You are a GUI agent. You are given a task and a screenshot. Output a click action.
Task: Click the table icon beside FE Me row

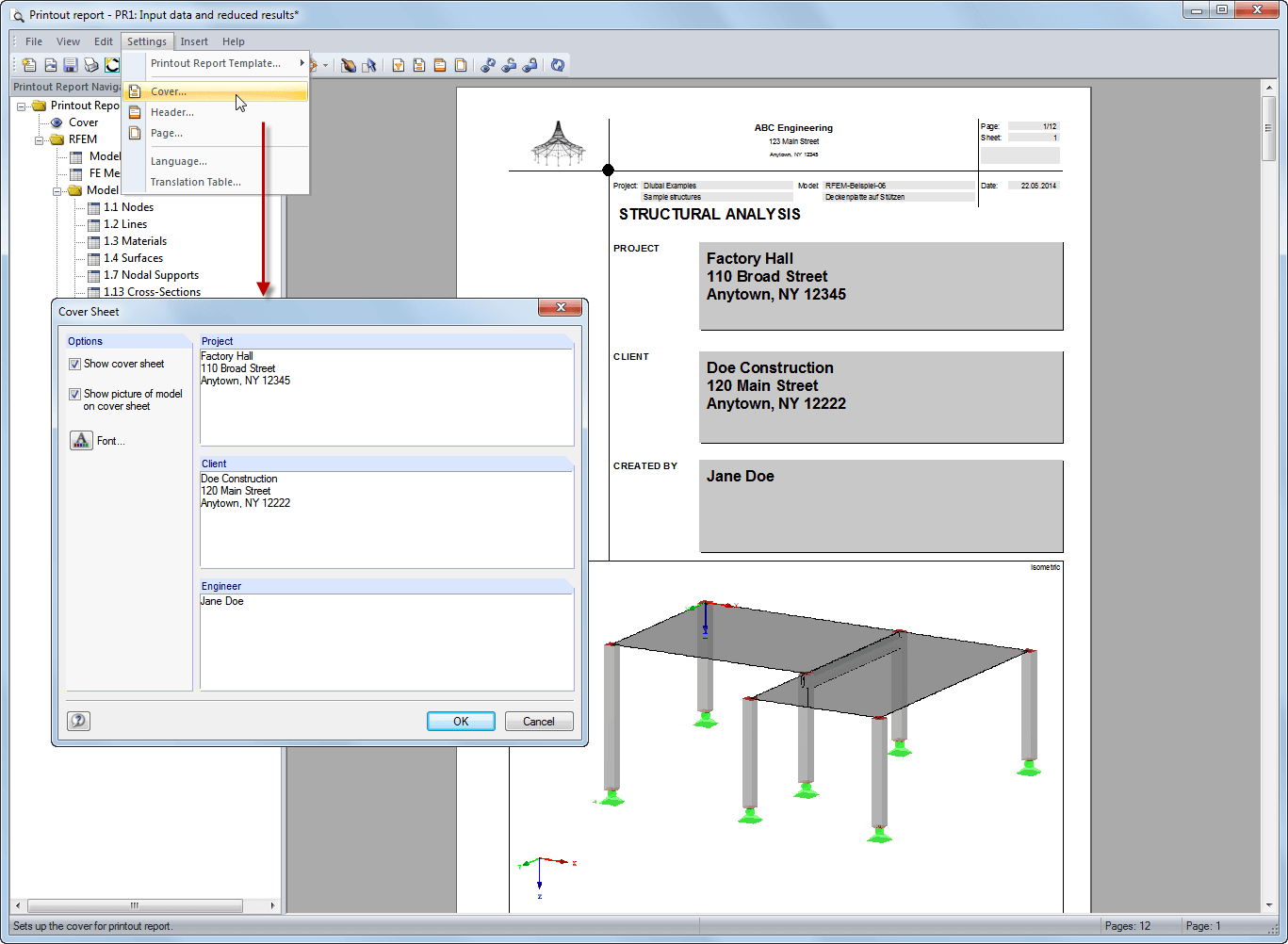[75, 173]
